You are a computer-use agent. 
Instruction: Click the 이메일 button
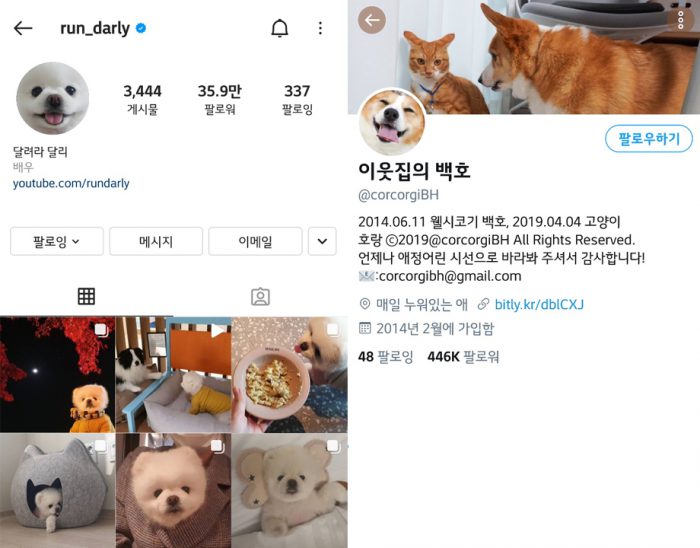pos(255,241)
